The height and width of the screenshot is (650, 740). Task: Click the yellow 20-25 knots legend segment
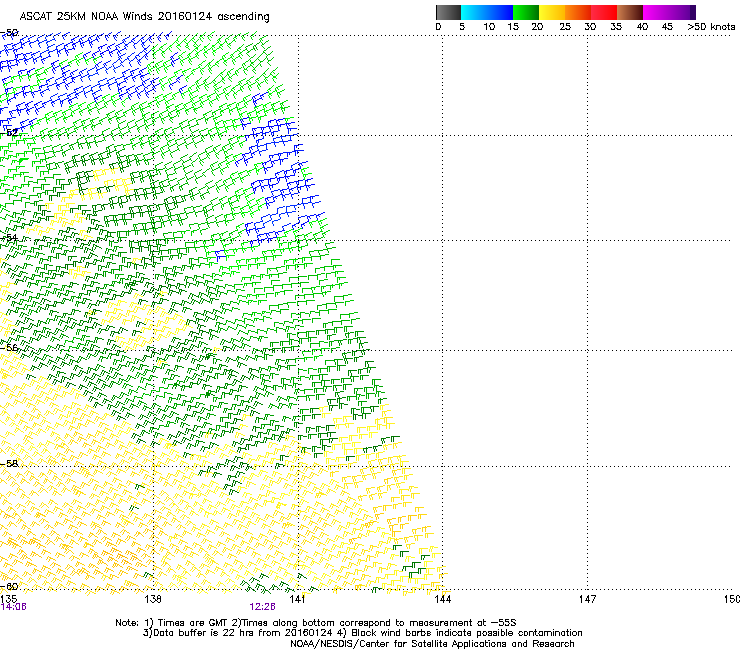click(552, 12)
